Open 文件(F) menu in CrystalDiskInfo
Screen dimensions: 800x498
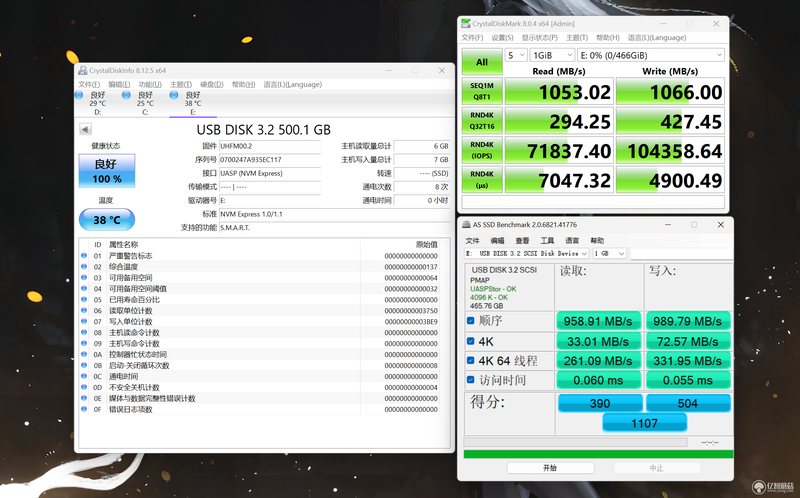(89, 85)
